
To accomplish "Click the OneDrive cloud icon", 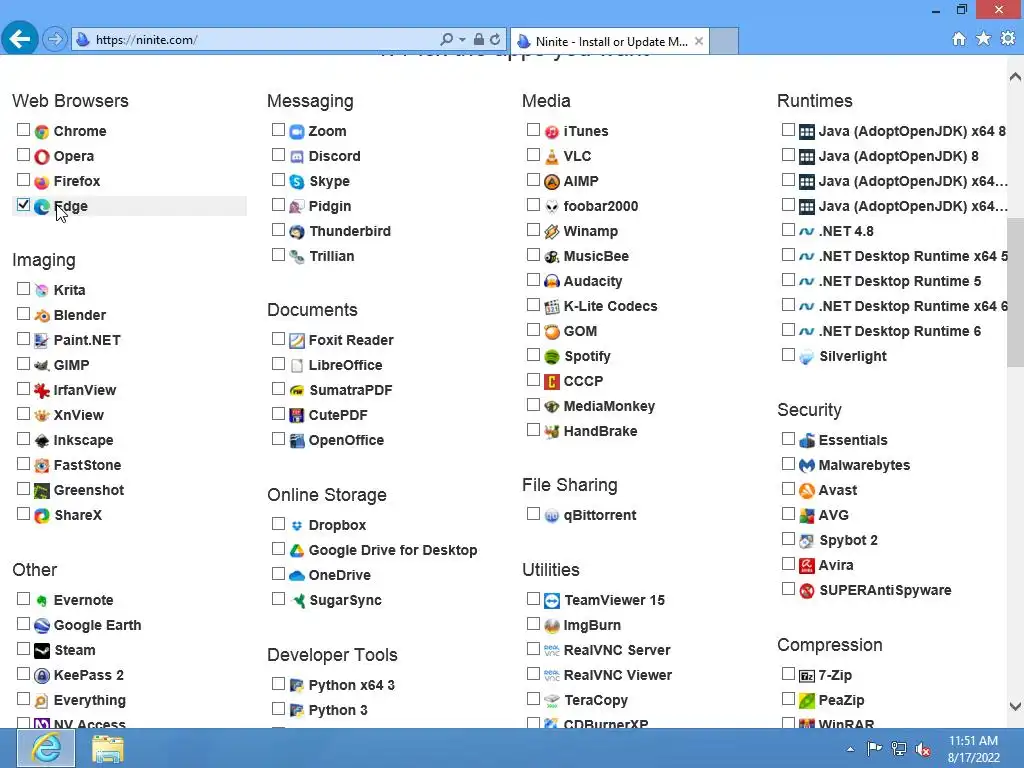I will (x=296, y=575).
